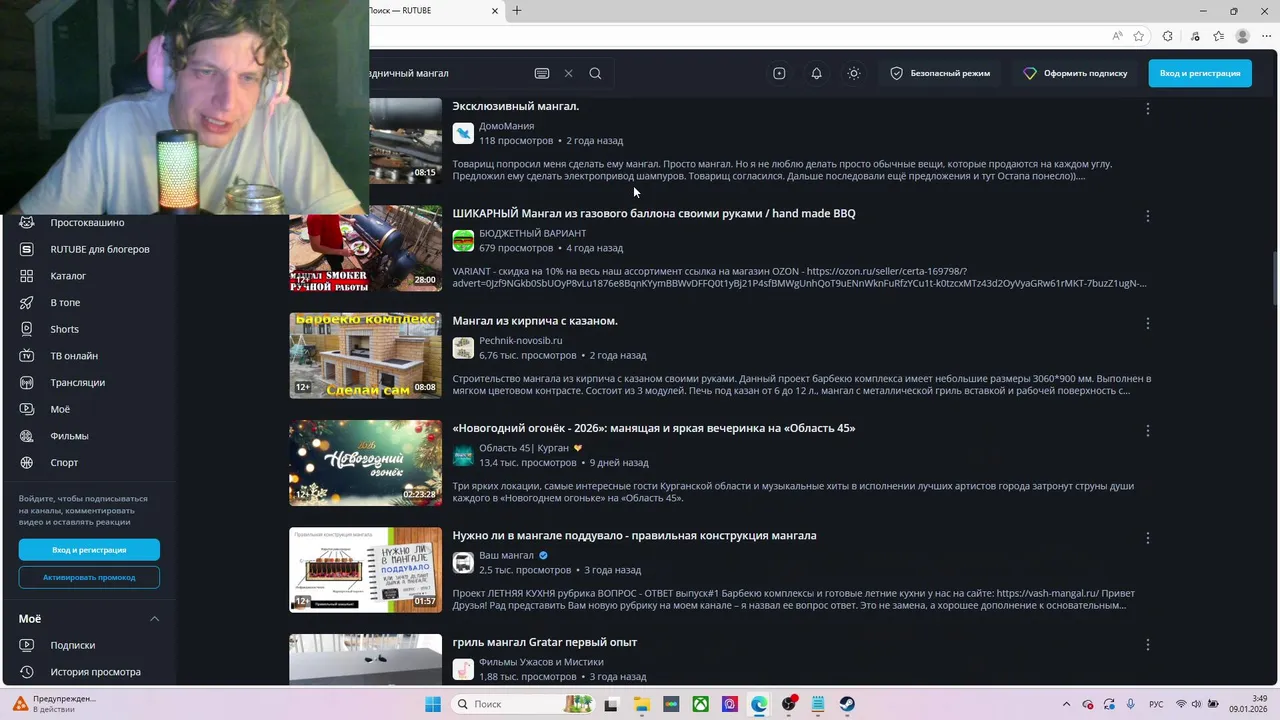Click Новогодний огонёк thumbnail
Viewport: 1280px width, 720px height.
(x=365, y=462)
